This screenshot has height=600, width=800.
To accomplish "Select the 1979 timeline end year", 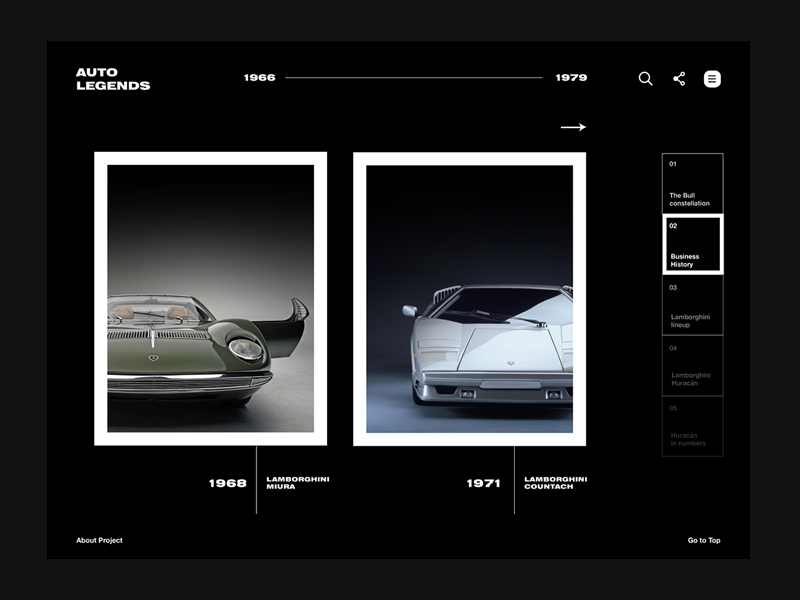I will click(x=571, y=78).
